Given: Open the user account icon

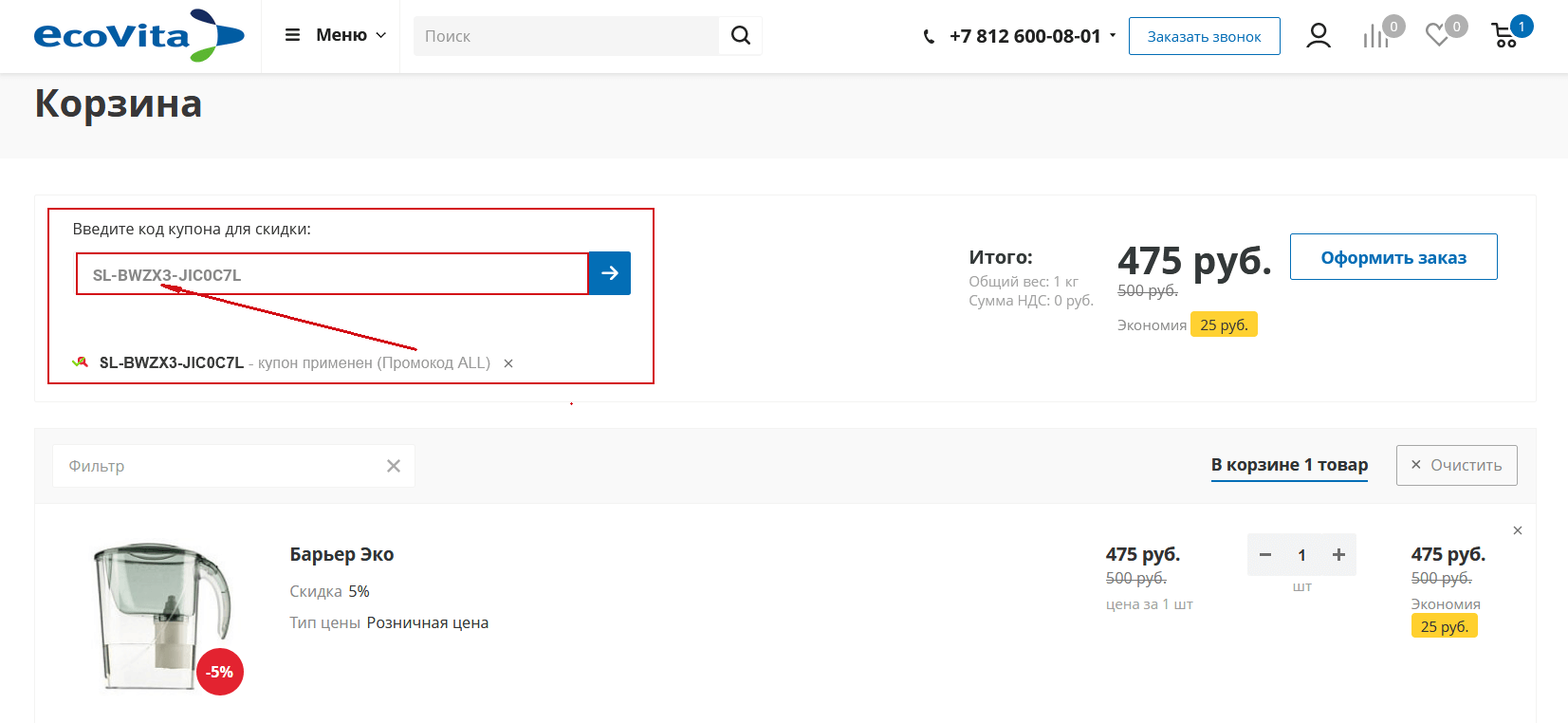Looking at the screenshot, I should 1318,36.
